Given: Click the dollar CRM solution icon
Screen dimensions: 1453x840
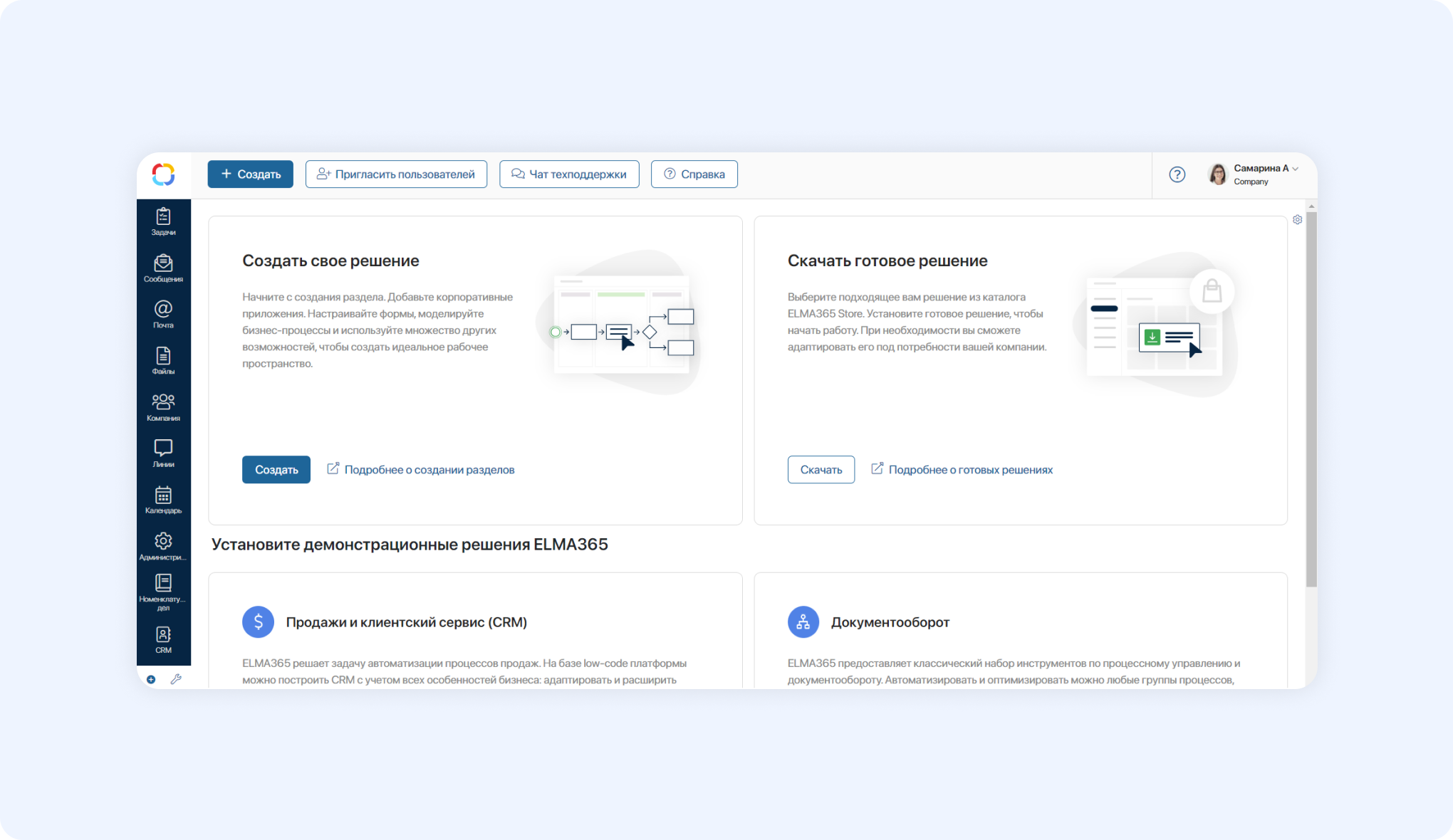Looking at the screenshot, I should tap(258, 622).
